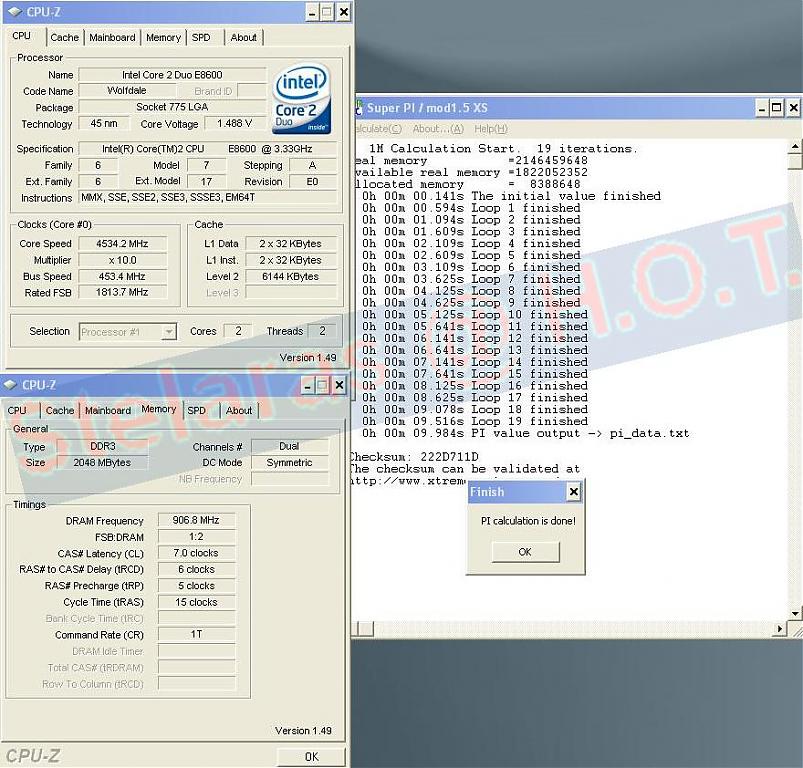This screenshot has height=768, width=803.
Task: Click the Channels value Dual
Action: point(289,446)
